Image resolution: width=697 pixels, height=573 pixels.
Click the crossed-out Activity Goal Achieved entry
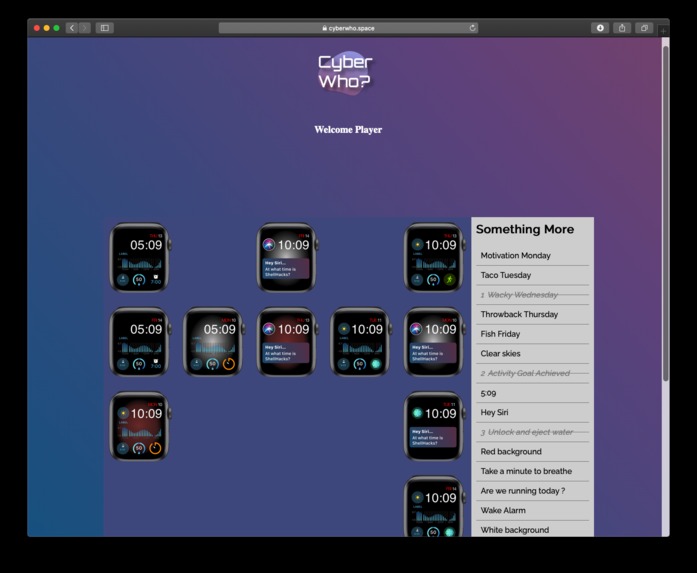[532, 373]
